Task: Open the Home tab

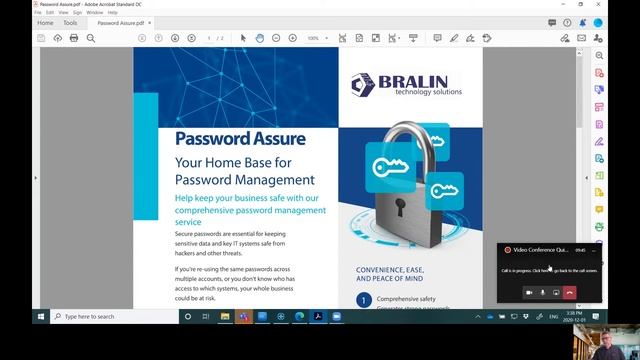Action: (45, 23)
